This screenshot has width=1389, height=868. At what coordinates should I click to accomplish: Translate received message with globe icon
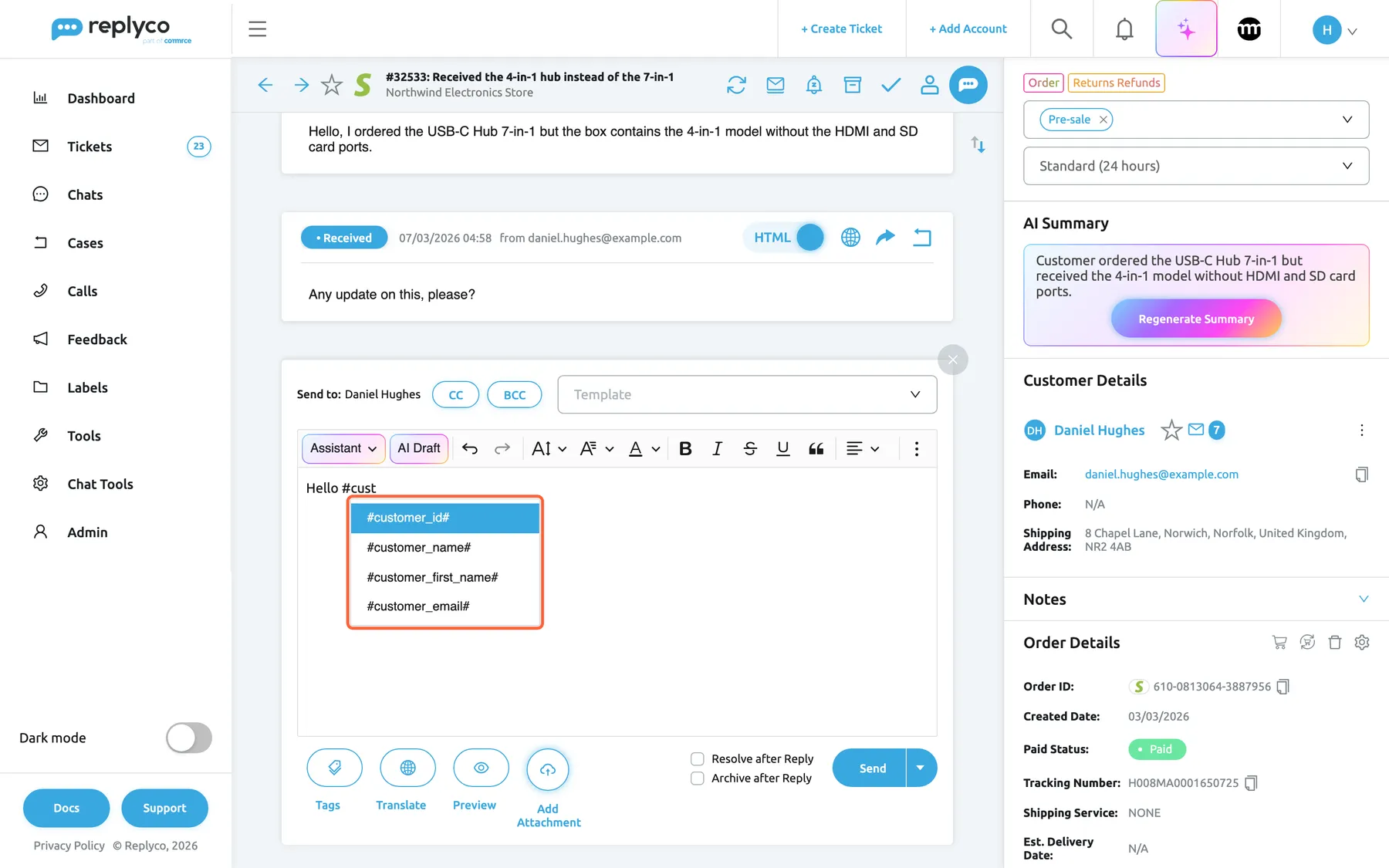[x=850, y=238]
